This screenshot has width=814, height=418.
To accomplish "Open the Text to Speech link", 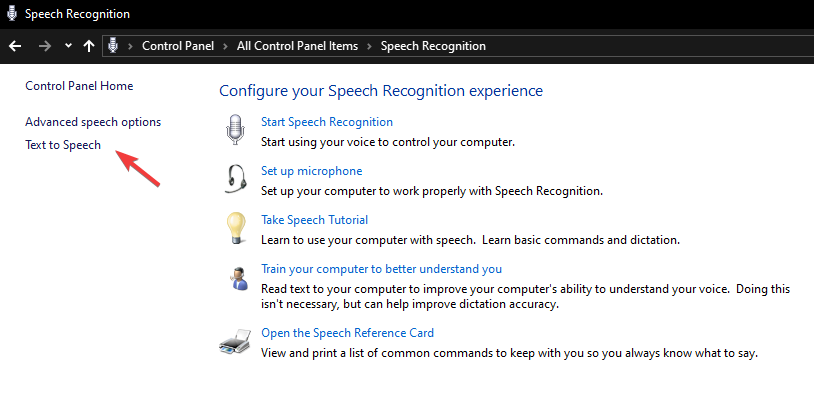I will [x=63, y=145].
